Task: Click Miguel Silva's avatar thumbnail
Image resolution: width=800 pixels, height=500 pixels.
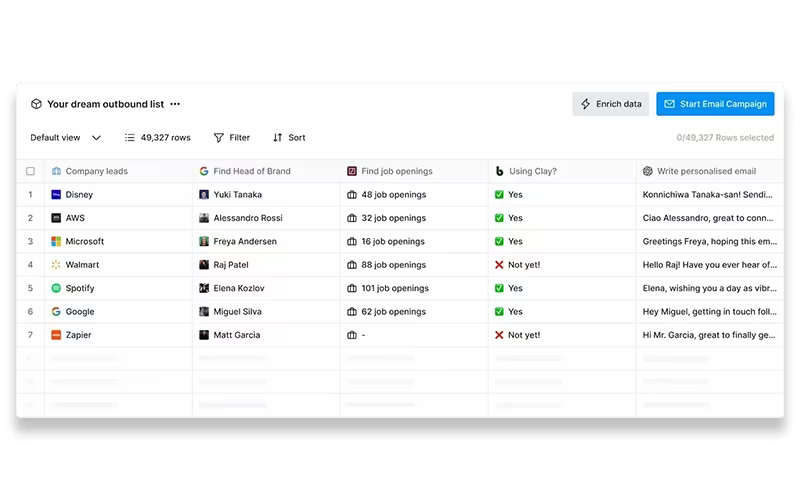Action: (x=204, y=312)
